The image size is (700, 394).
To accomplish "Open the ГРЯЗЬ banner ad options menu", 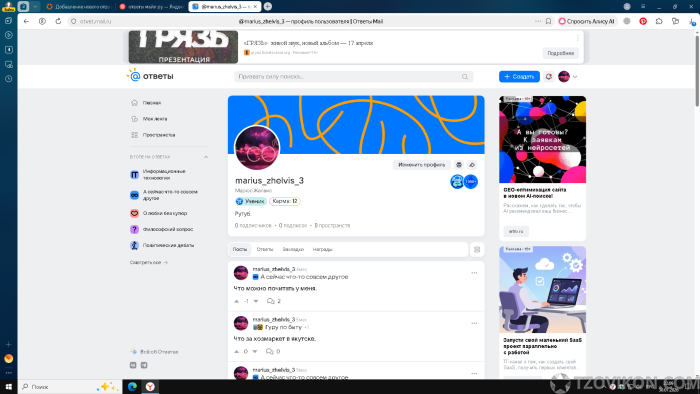I will [577, 38].
